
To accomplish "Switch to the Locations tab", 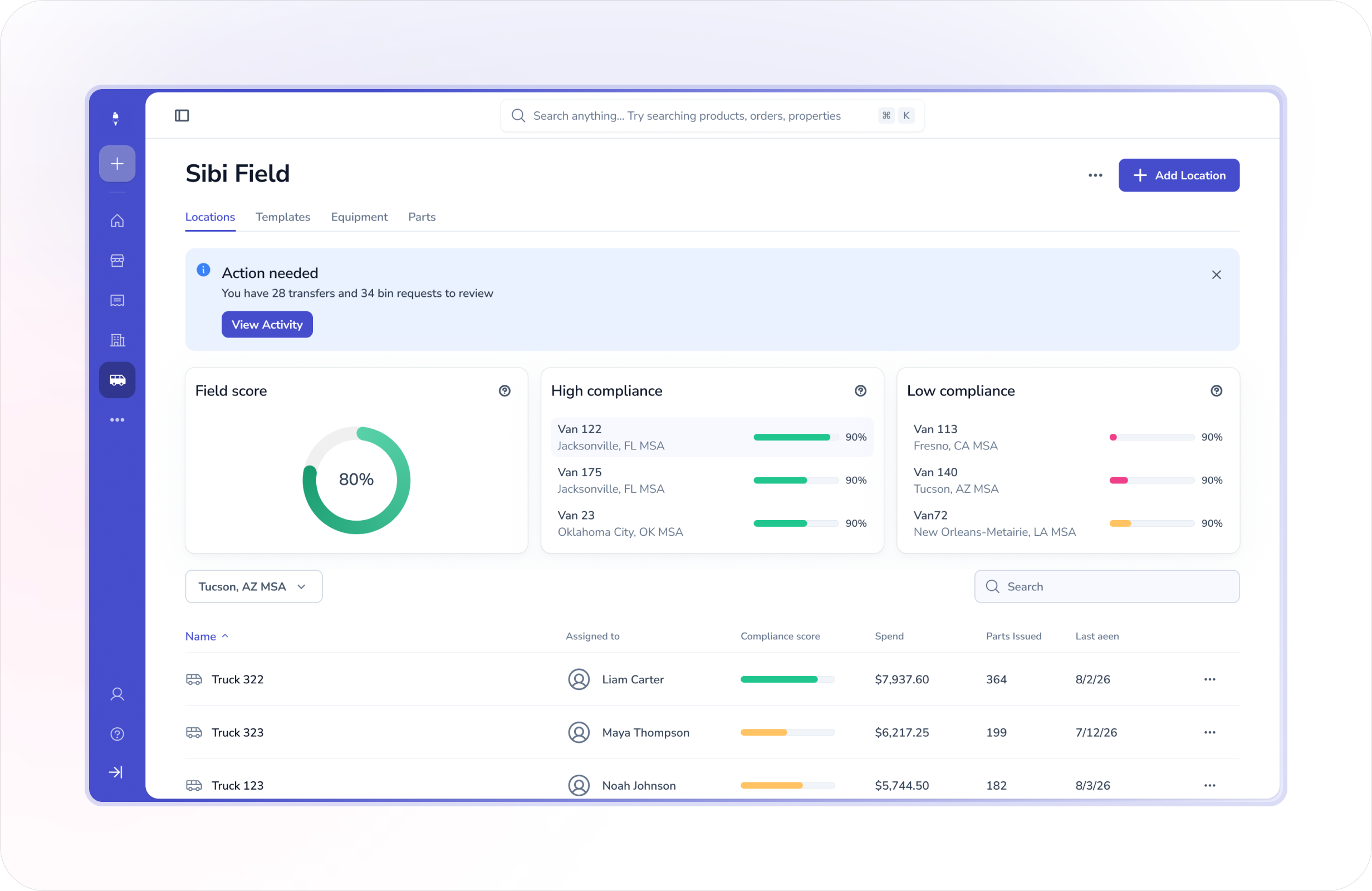I will [x=210, y=217].
